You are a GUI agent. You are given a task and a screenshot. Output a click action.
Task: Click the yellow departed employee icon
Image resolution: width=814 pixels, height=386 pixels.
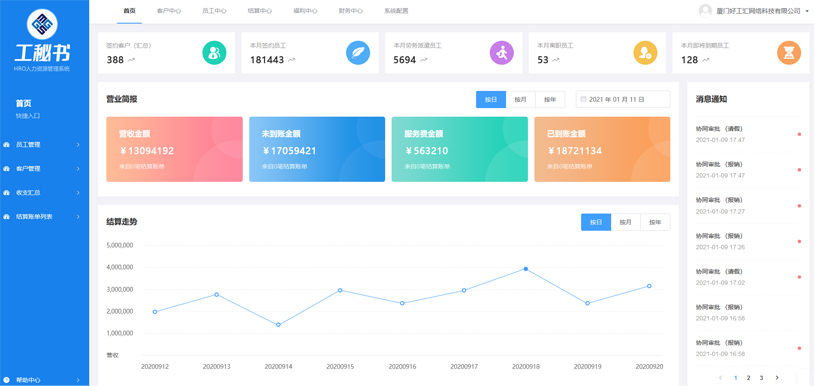coord(645,52)
